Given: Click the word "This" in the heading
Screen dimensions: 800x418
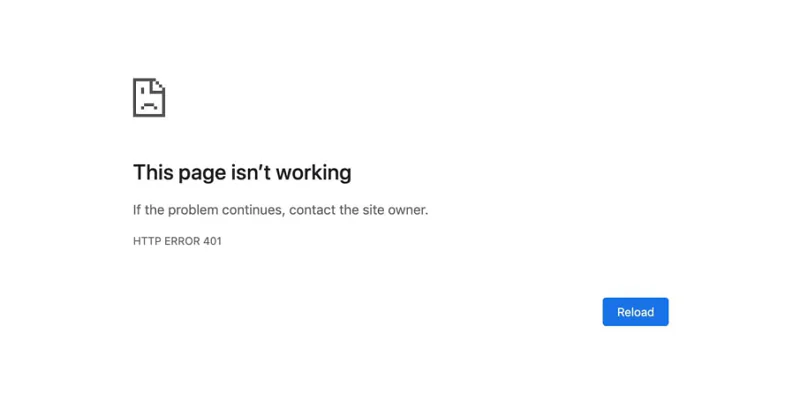Looking at the screenshot, I should pyautogui.click(x=152, y=172).
